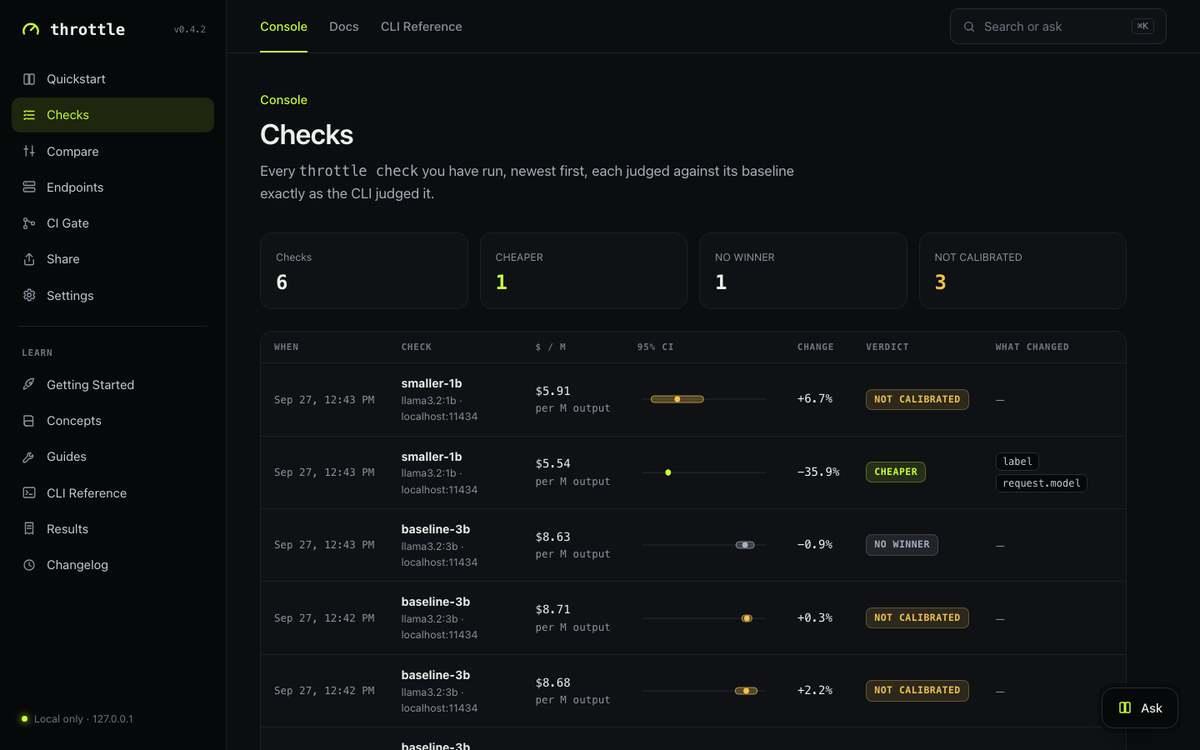Click the CHANGE column header
Screen dimensions: 1200x750
click(815, 347)
